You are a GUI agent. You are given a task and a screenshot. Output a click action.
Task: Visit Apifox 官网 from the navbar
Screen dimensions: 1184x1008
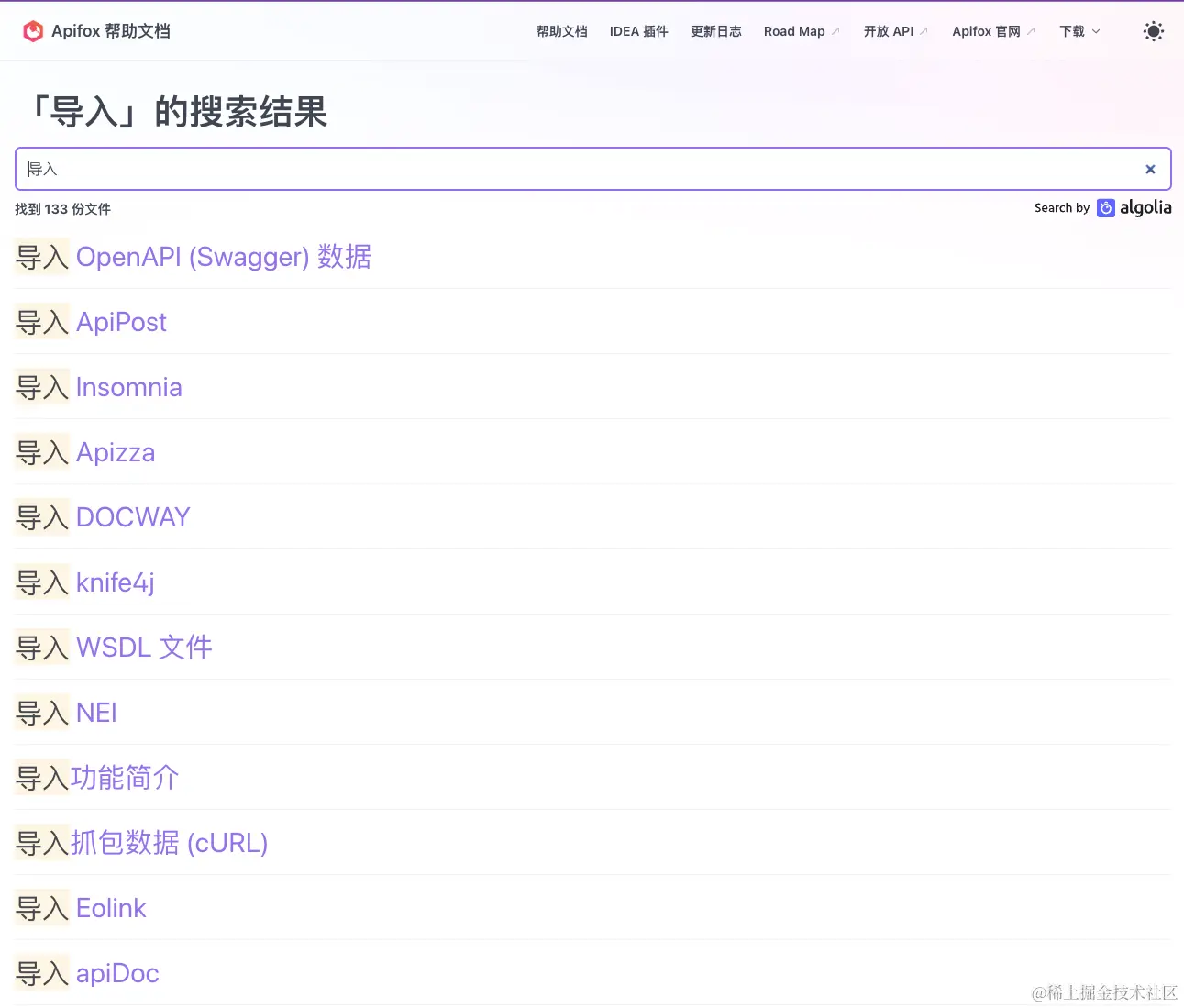click(993, 31)
